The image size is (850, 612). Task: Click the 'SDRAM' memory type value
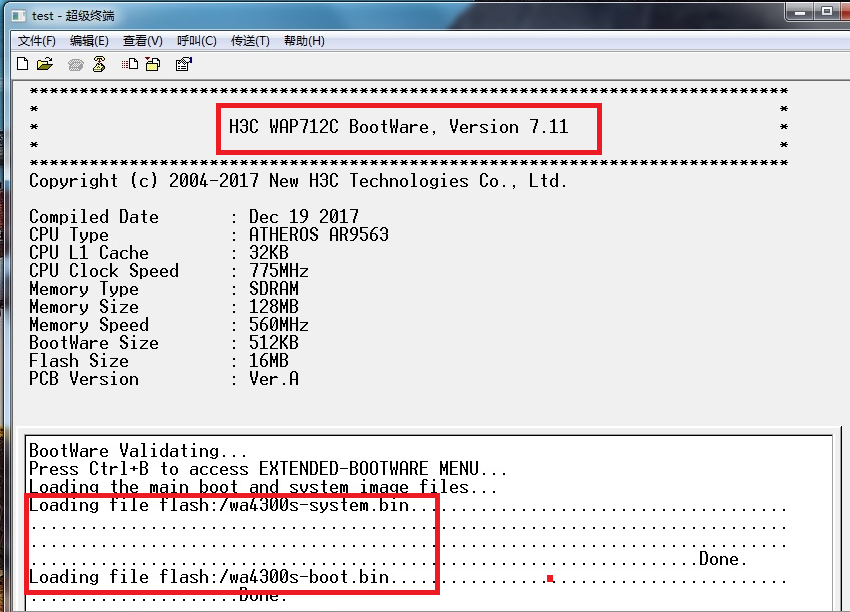coord(274,288)
